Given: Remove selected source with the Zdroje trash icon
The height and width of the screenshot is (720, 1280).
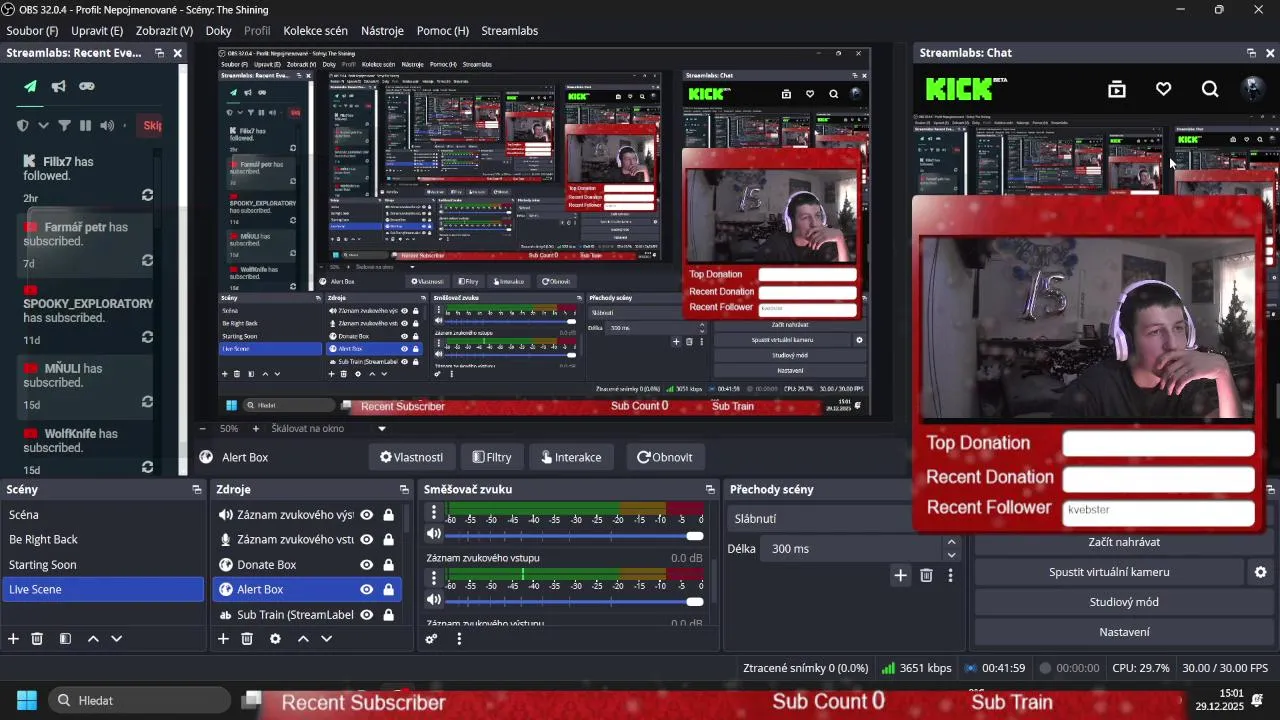Looking at the screenshot, I should 247,638.
